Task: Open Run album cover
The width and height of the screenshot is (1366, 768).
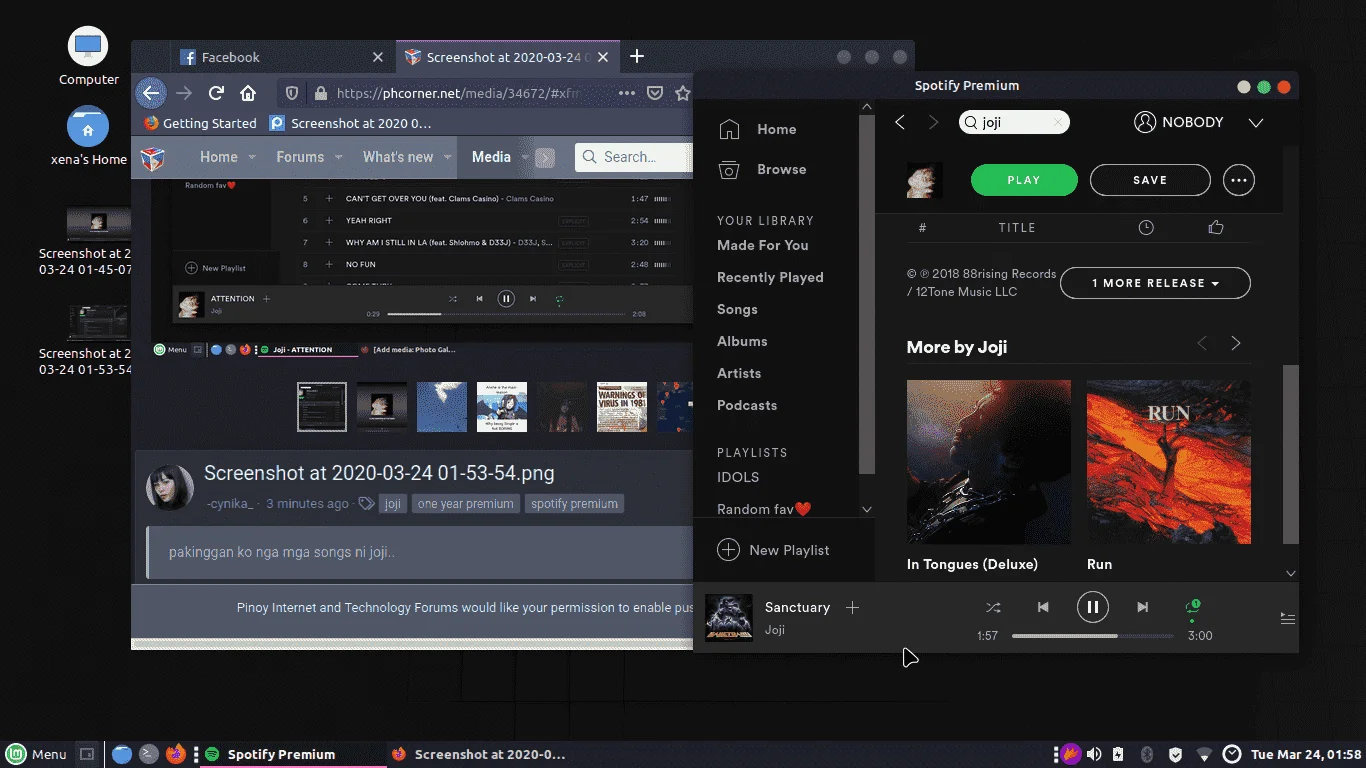Action: pyautogui.click(x=1169, y=462)
